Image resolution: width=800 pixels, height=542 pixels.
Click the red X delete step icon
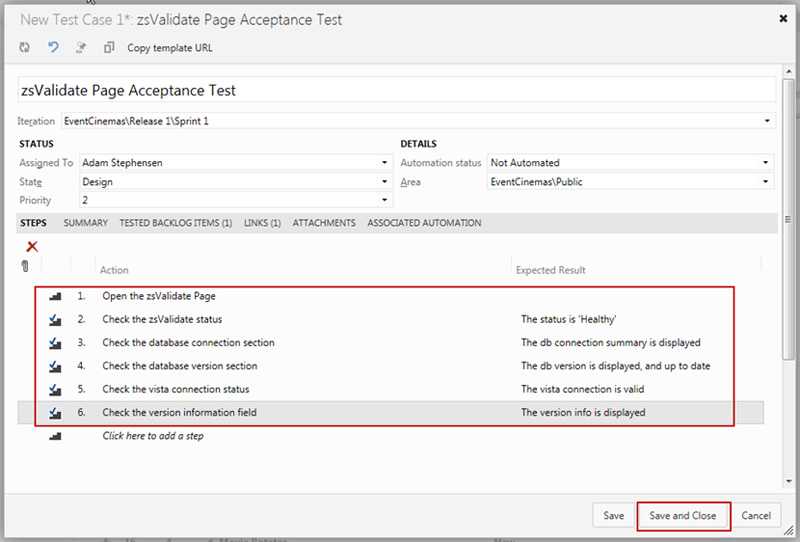point(32,246)
